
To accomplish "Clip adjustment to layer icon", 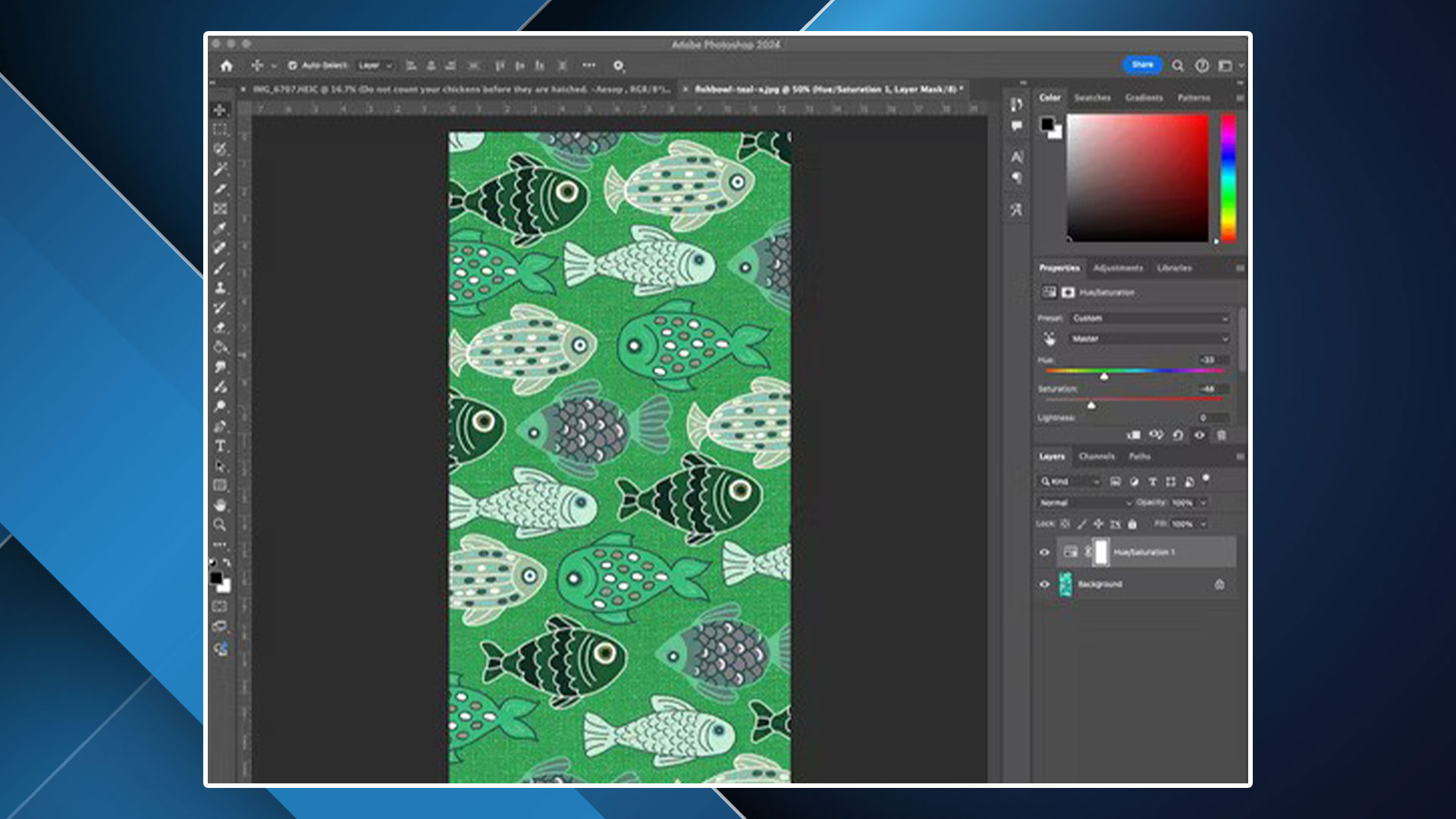I will point(1134,435).
